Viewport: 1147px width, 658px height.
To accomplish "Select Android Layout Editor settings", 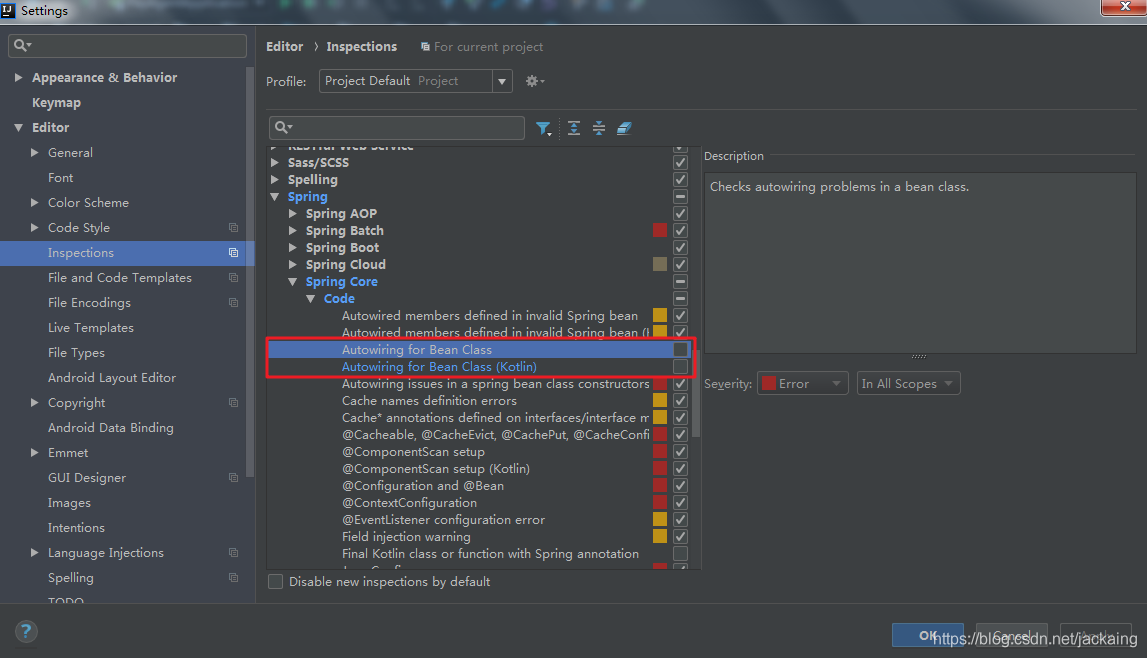I will [112, 378].
